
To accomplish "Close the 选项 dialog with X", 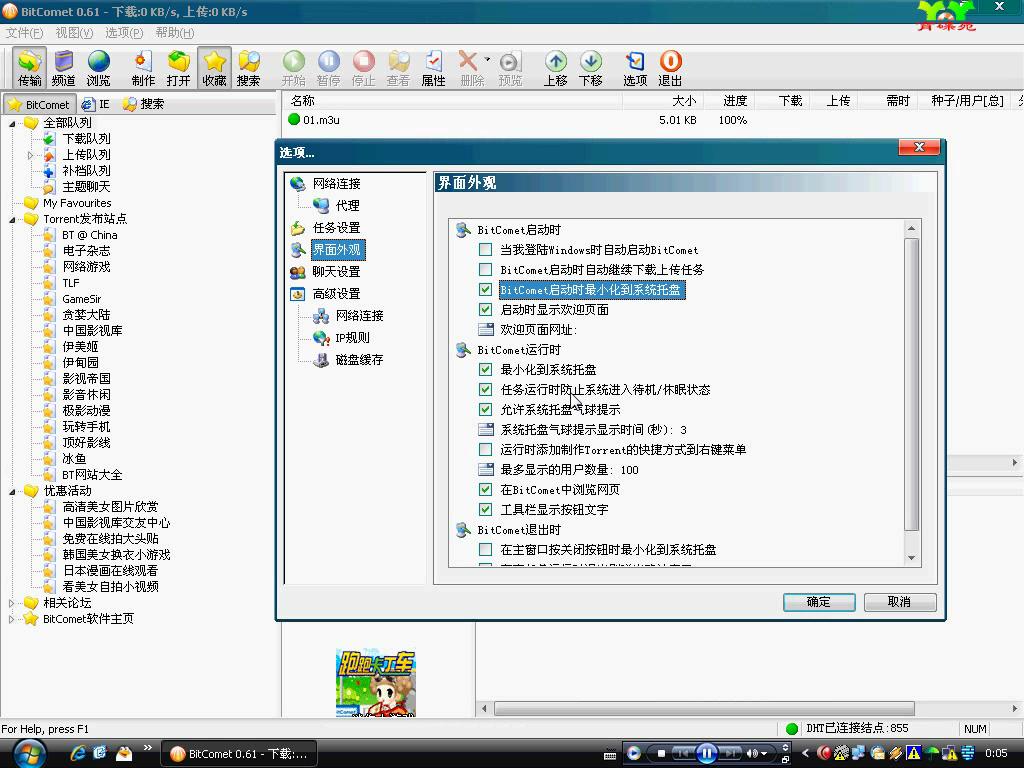I will [919, 147].
